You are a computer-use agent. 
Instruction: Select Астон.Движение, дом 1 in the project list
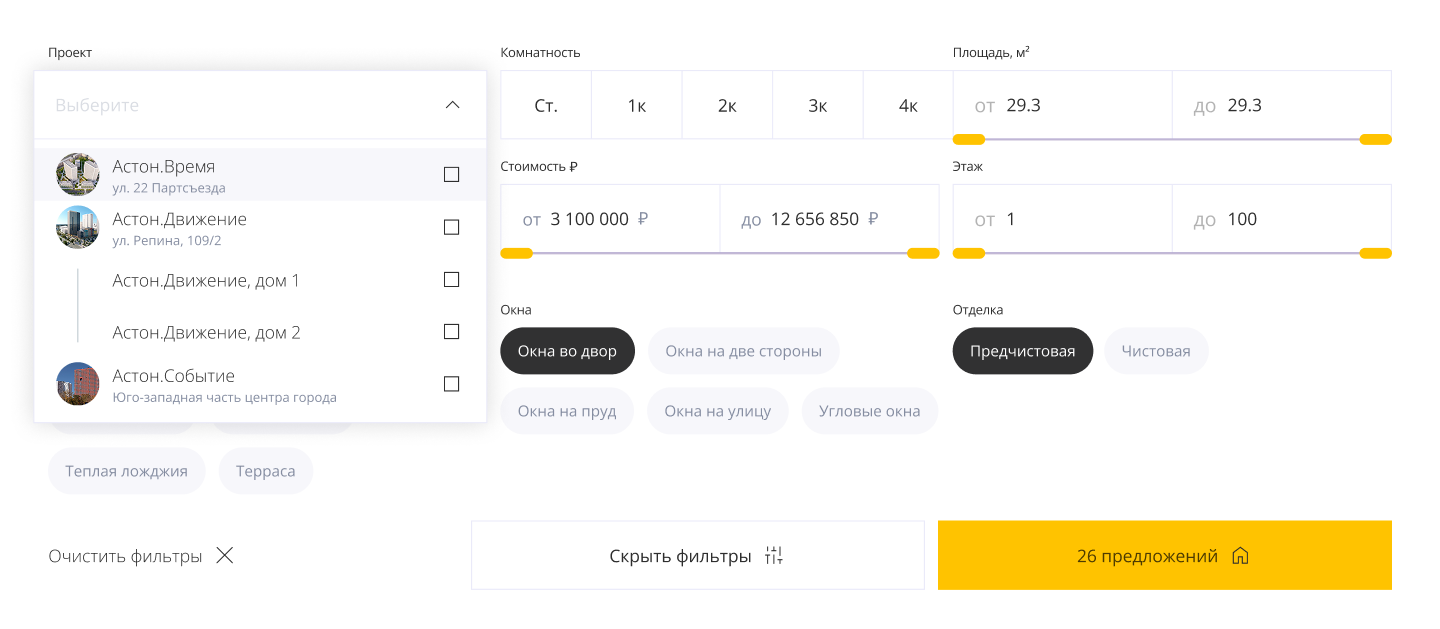click(205, 280)
